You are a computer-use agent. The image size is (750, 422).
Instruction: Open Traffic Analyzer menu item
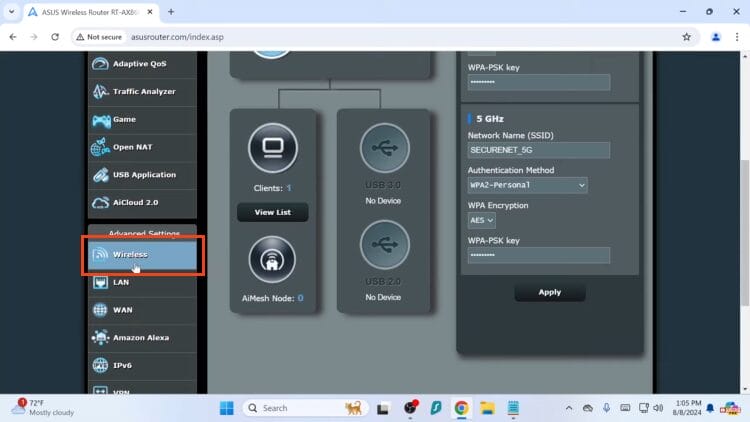(x=142, y=92)
